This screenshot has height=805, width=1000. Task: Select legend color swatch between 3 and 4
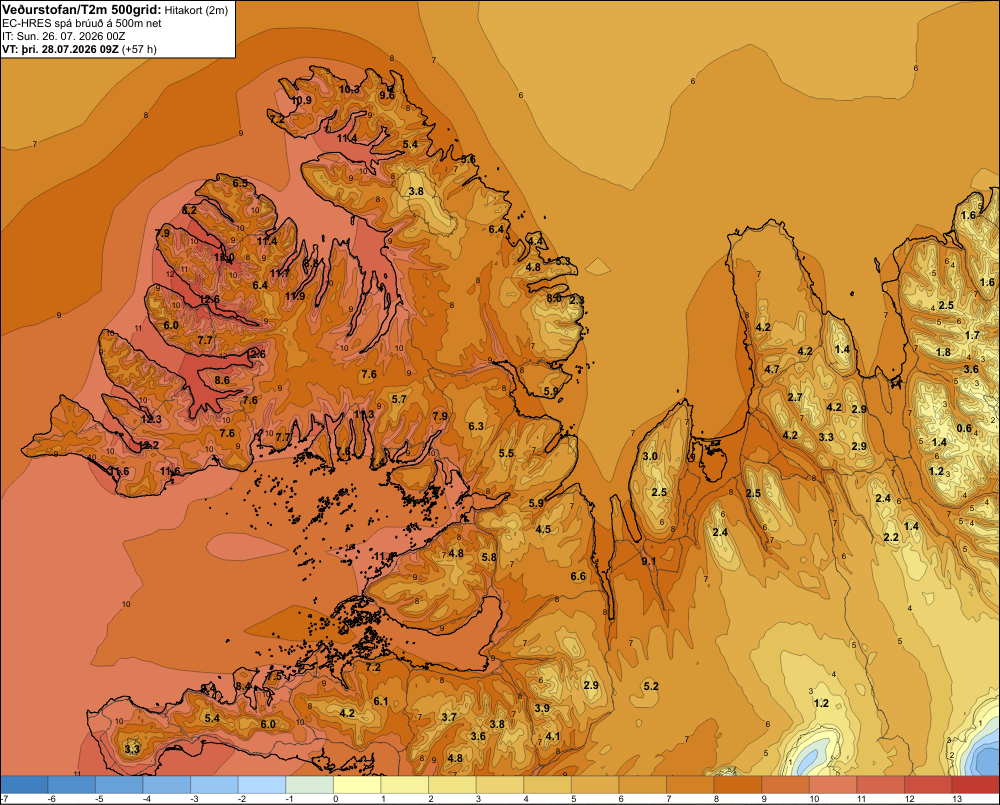(500, 785)
